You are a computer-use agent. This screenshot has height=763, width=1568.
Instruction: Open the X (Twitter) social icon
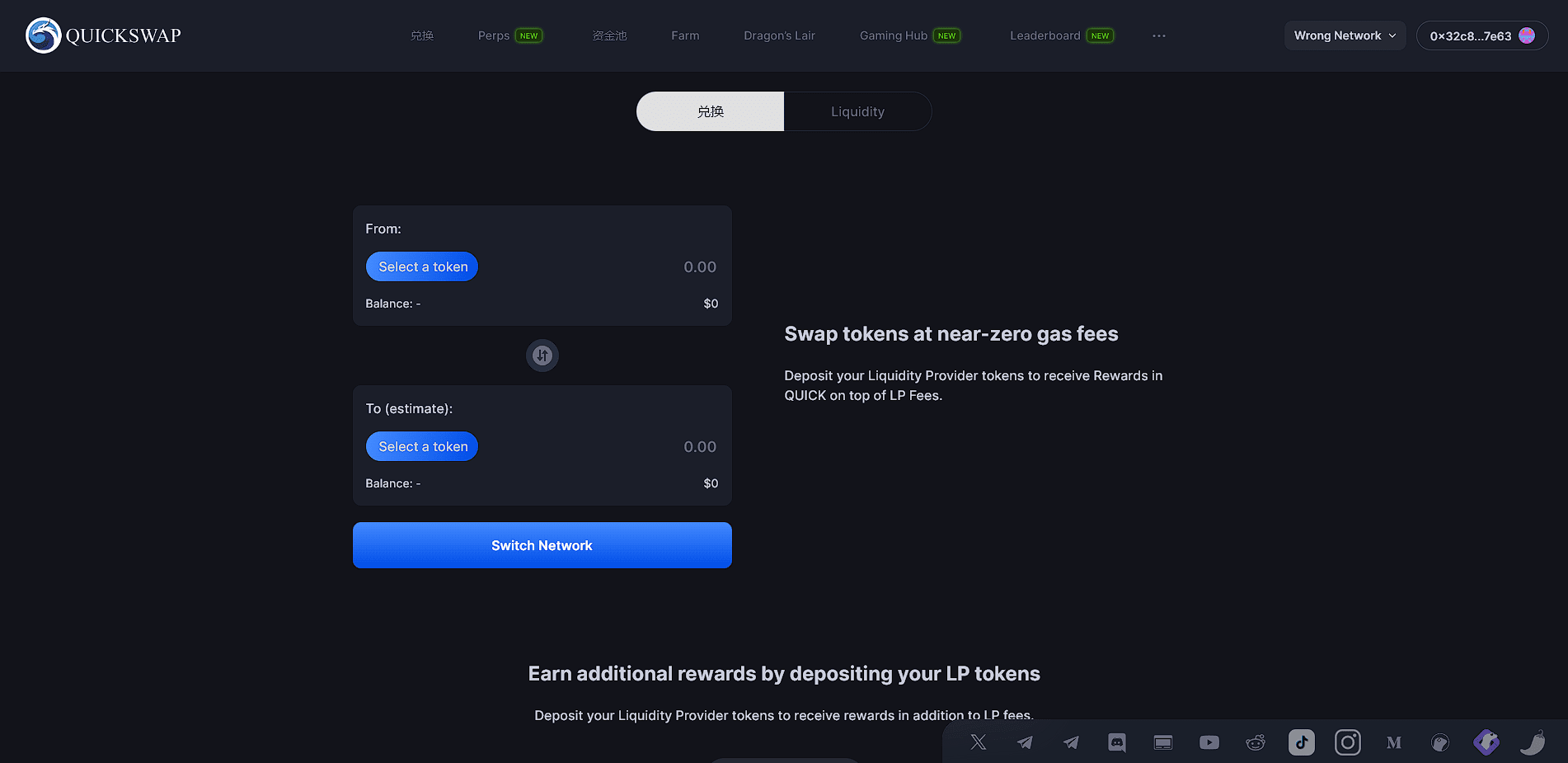[979, 742]
